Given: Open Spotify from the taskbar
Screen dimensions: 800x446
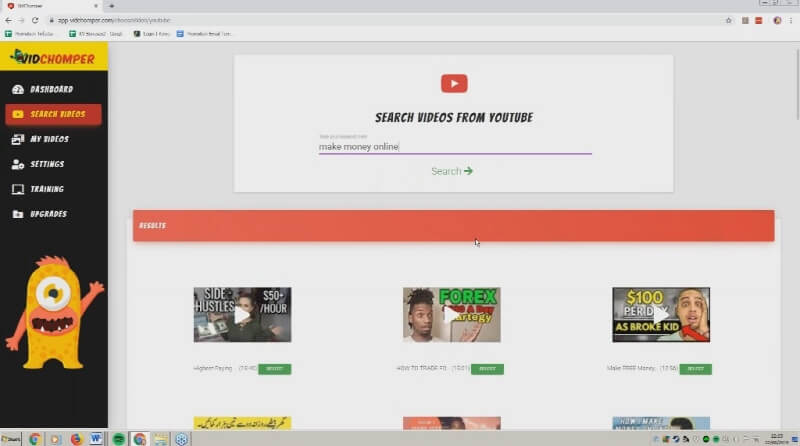Looking at the screenshot, I should 118,439.
